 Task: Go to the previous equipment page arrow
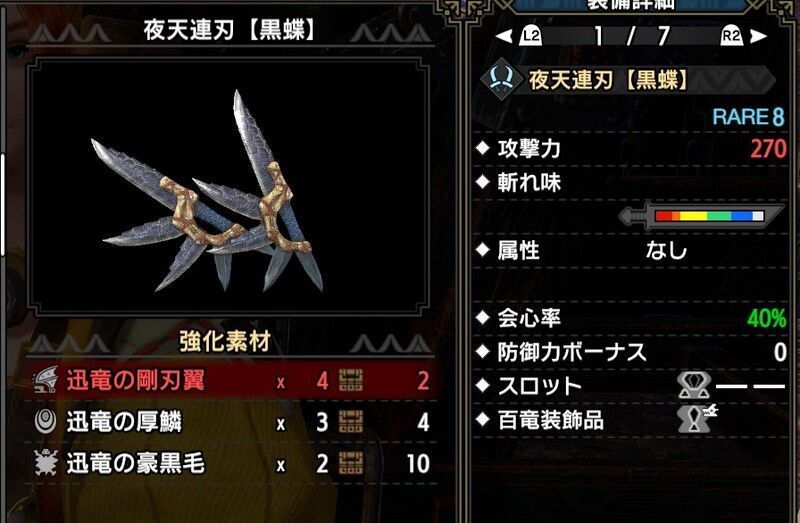504,36
